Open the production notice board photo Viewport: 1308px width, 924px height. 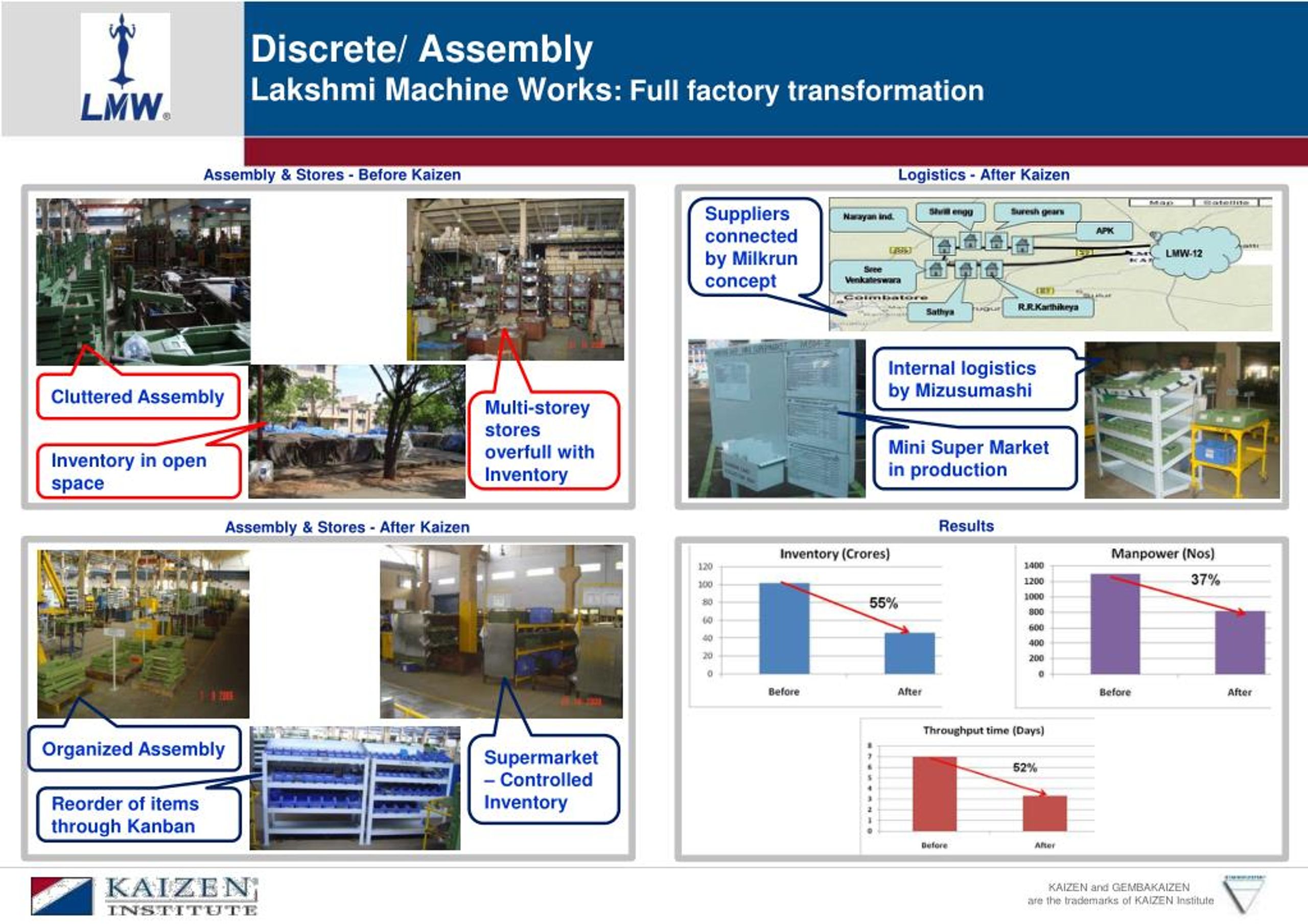click(x=777, y=419)
